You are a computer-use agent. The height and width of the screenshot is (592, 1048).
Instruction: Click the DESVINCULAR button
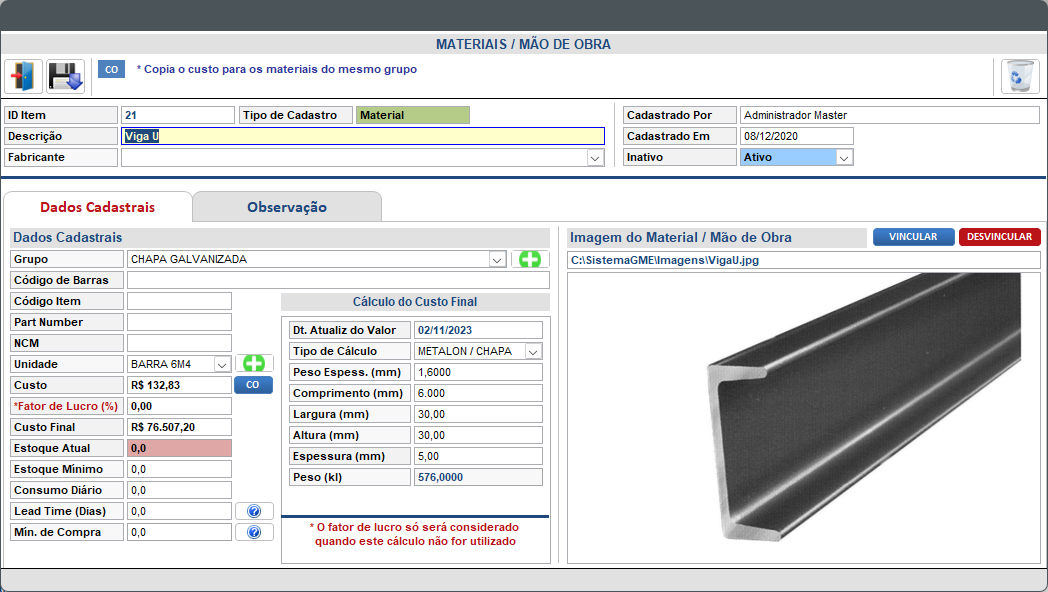(999, 237)
